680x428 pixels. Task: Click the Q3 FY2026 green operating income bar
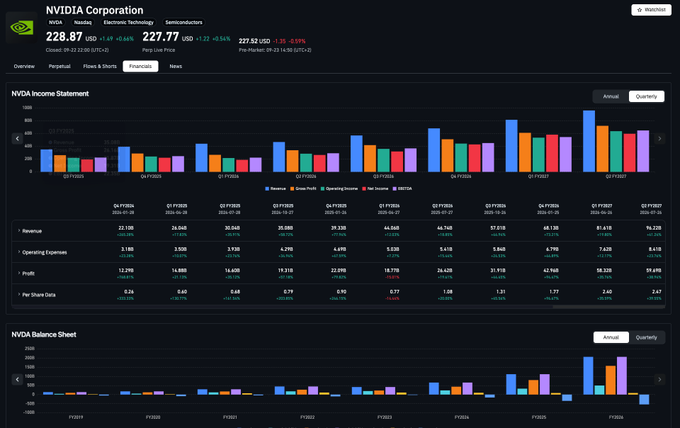click(383, 160)
